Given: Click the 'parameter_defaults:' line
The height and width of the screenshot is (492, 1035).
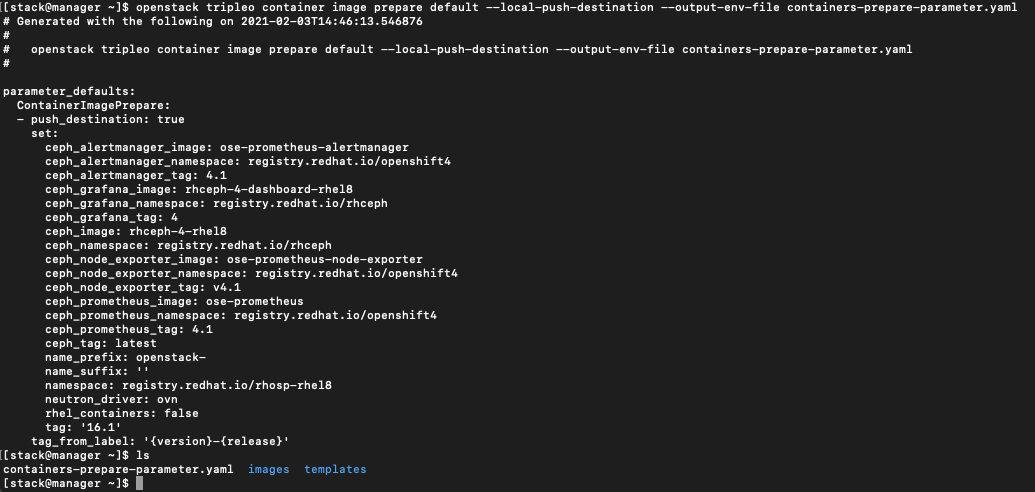Looking at the screenshot, I should pyautogui.click(x=69, y=92).
